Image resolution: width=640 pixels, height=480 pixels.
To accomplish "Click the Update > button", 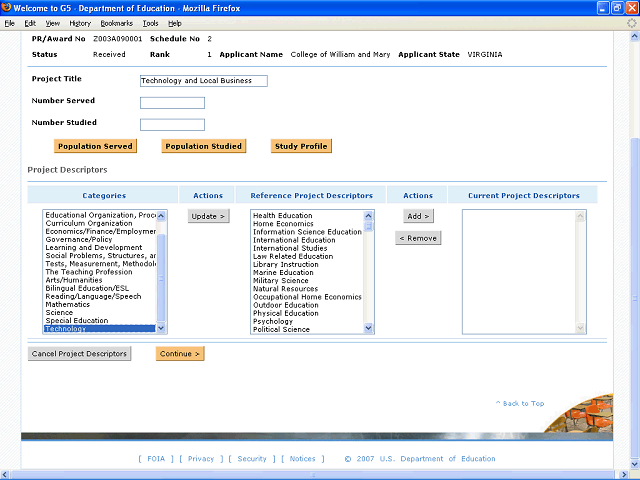I will point(209,216).
